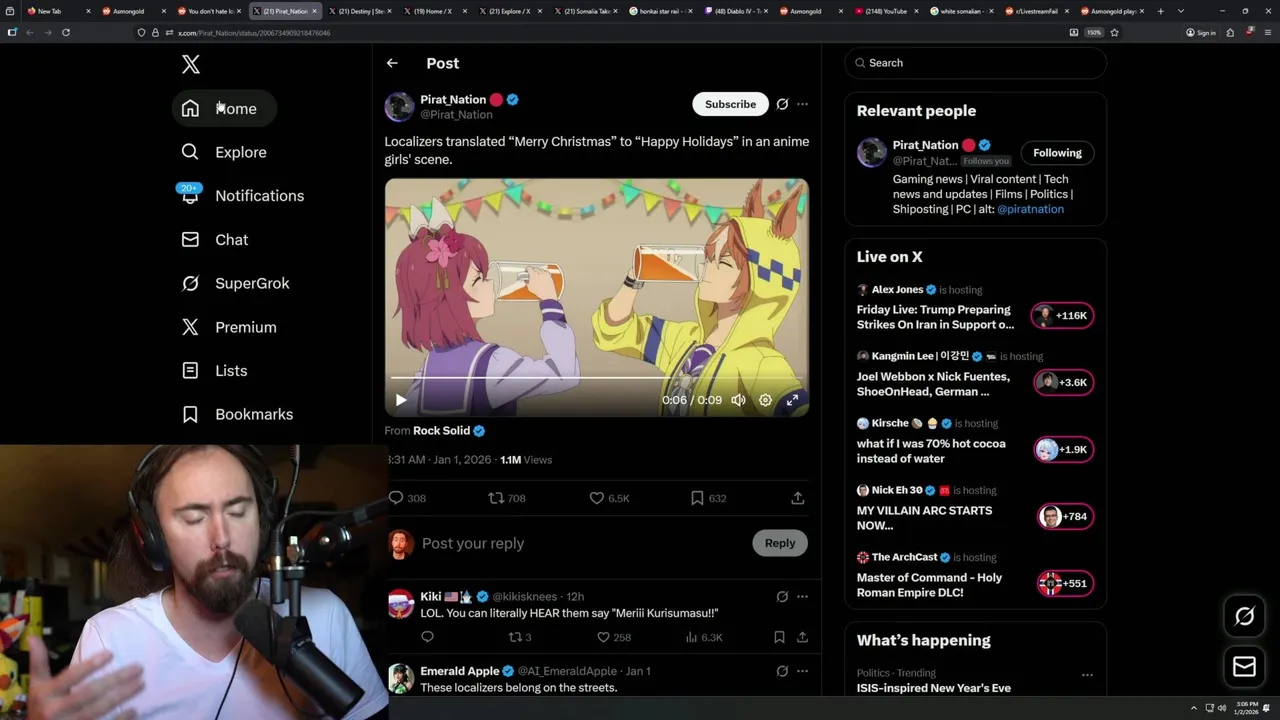Image resolution: width=1280 pixels, height=720 pixels.
Task: Go to Home in the sidebar
Action: [224, 108]
